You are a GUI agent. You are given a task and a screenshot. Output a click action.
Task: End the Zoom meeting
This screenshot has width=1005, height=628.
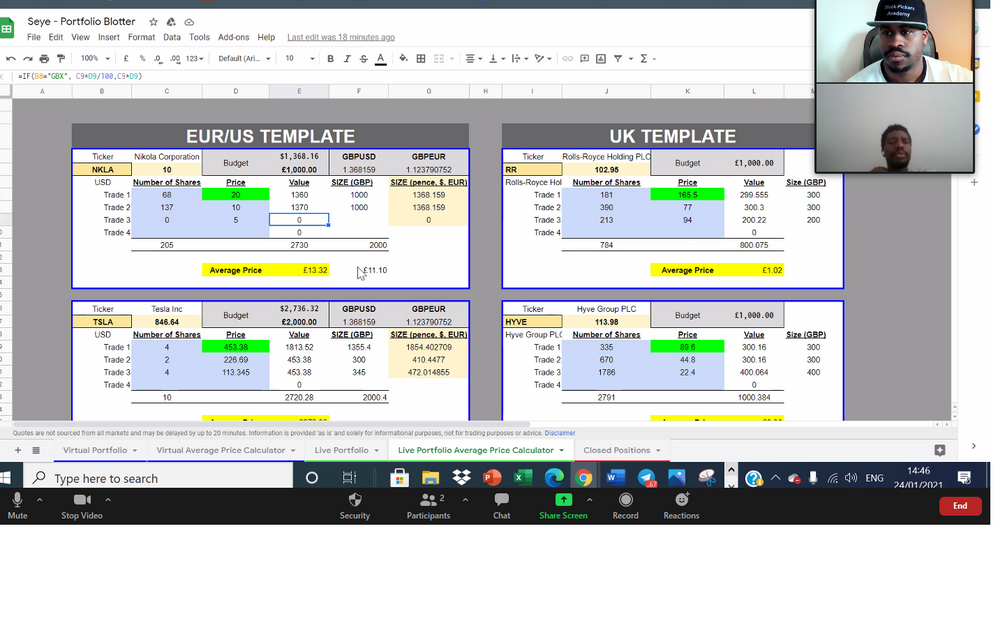959,506
